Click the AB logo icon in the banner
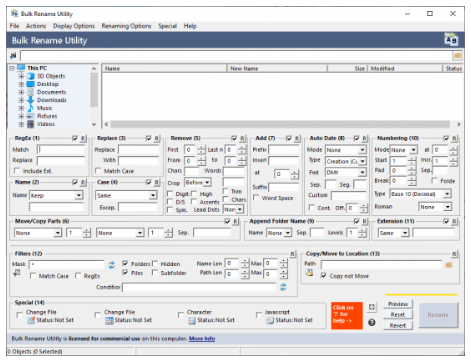471x364 pixels. pos(451,40)
